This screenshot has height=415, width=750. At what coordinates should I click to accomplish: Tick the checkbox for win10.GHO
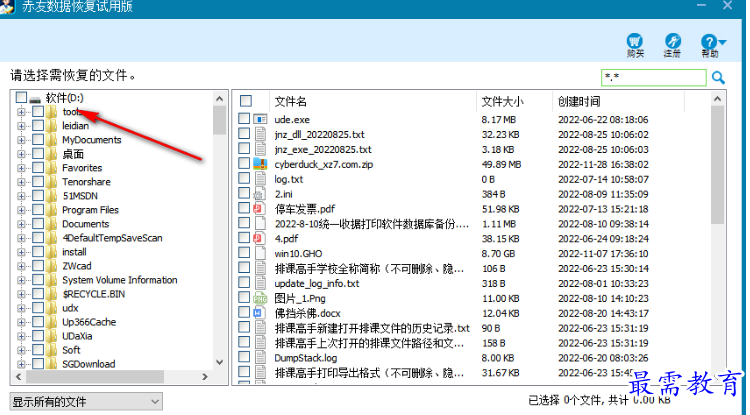coord(244,252)
